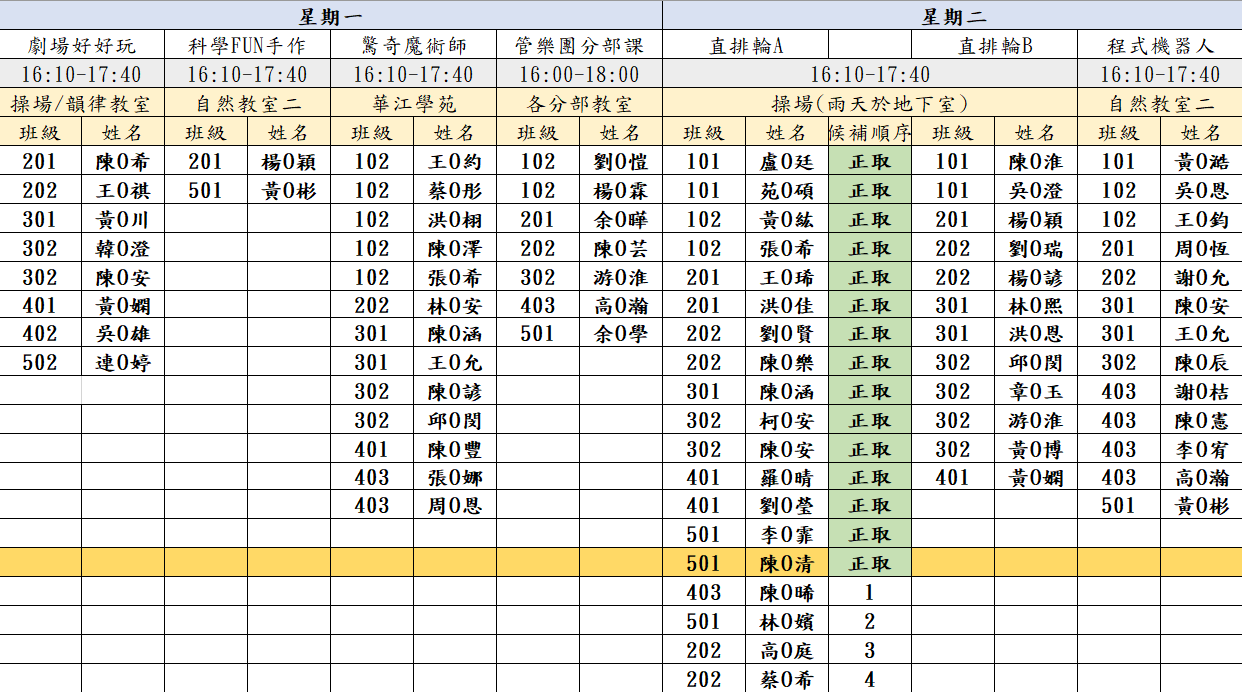Click the 程式機器人 course header

[x=1160, y=45]
